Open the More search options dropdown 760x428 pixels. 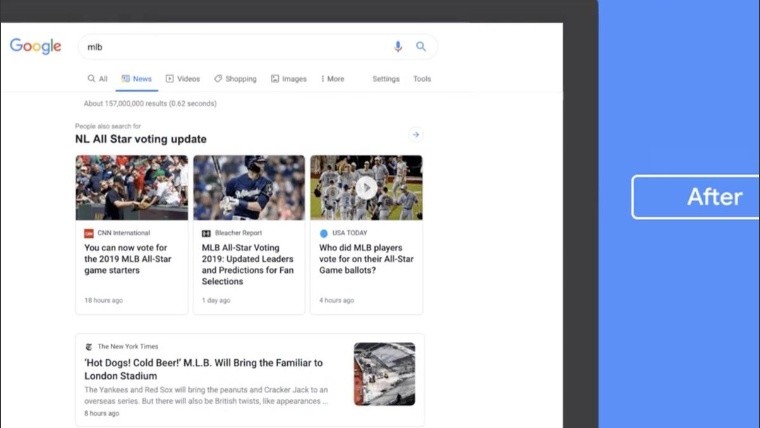(332, 79)
